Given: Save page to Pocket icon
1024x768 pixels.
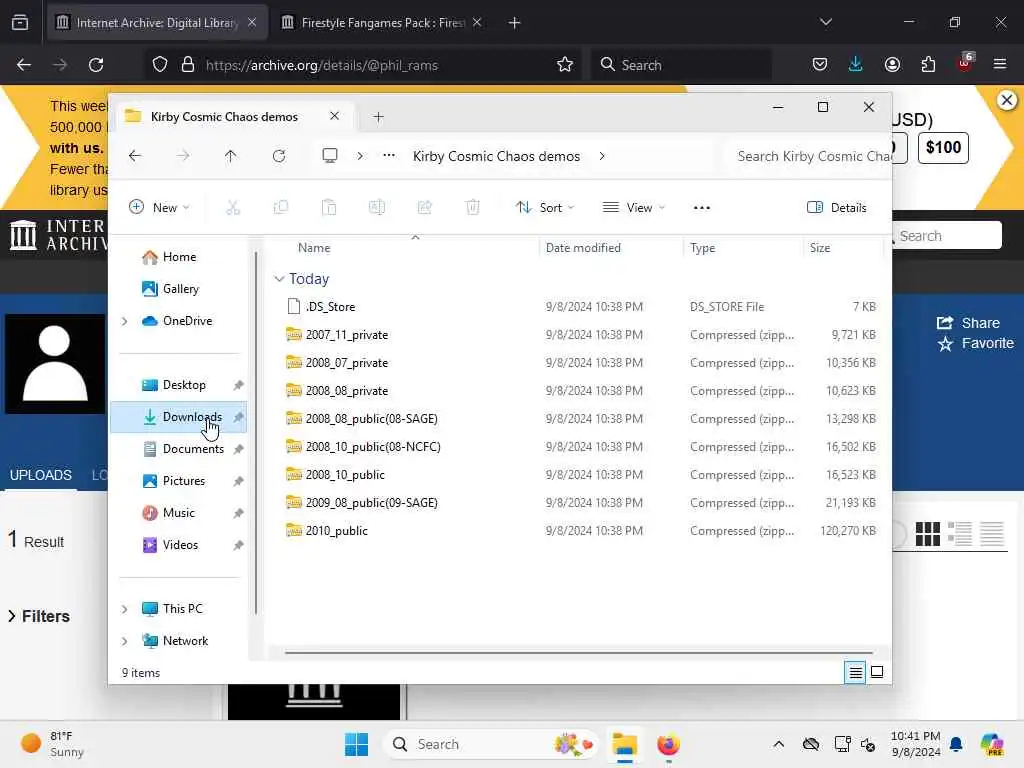Looking at the screenshot, I should pos(820,64).
